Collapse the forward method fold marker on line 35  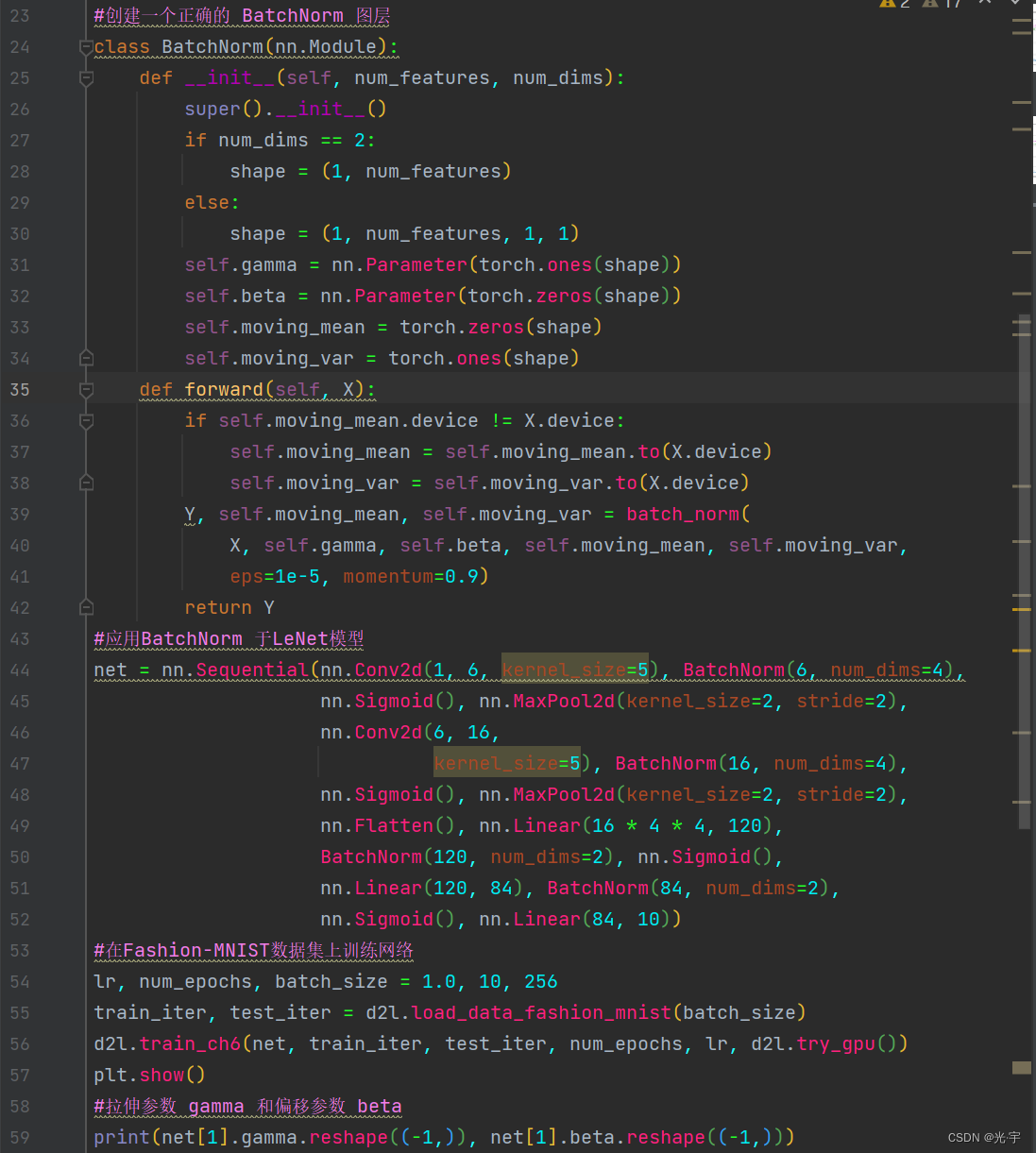(86, 390)
